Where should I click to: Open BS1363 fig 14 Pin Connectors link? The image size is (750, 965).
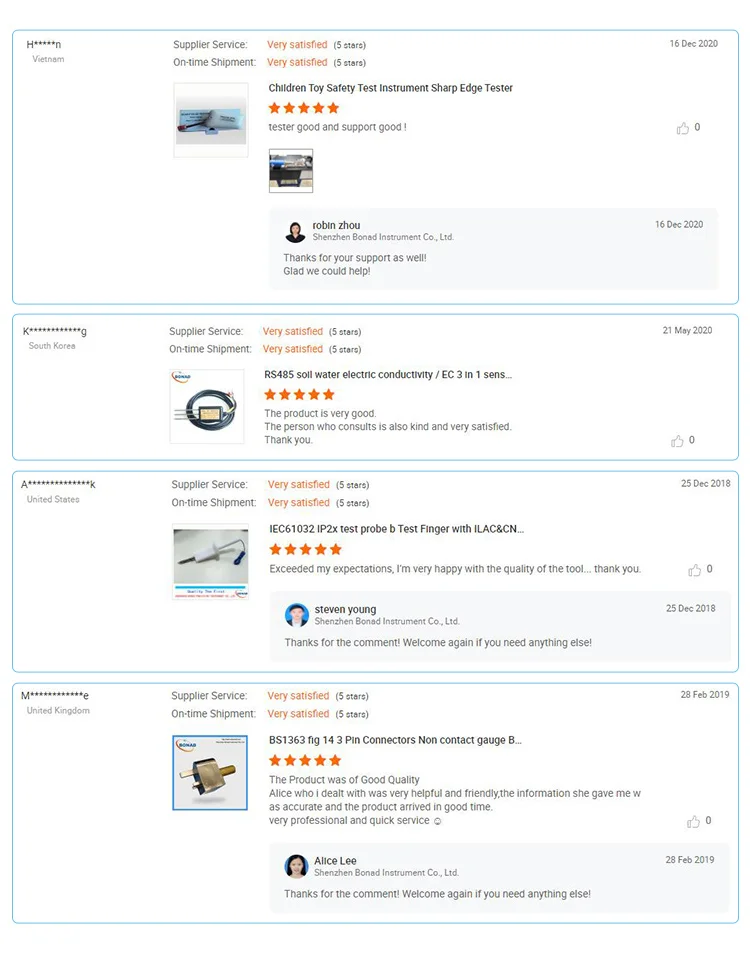[395, 740]
